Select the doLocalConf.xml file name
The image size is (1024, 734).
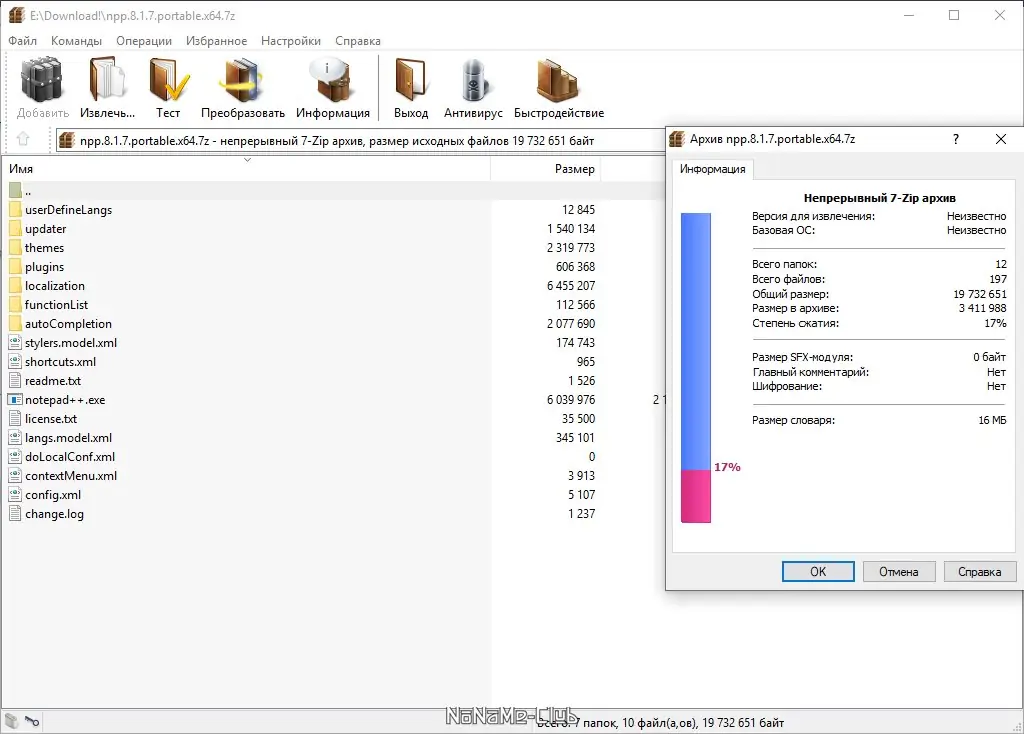click(x=70, y=456)
